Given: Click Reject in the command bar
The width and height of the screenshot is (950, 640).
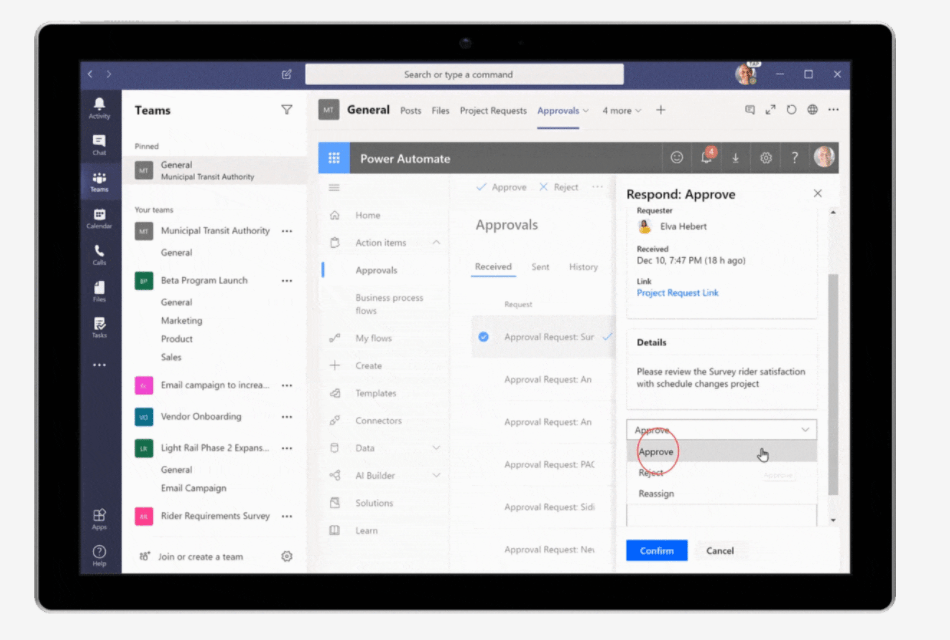Looking at the screenshot, I should pyautogui.click(x=559, y=187).
